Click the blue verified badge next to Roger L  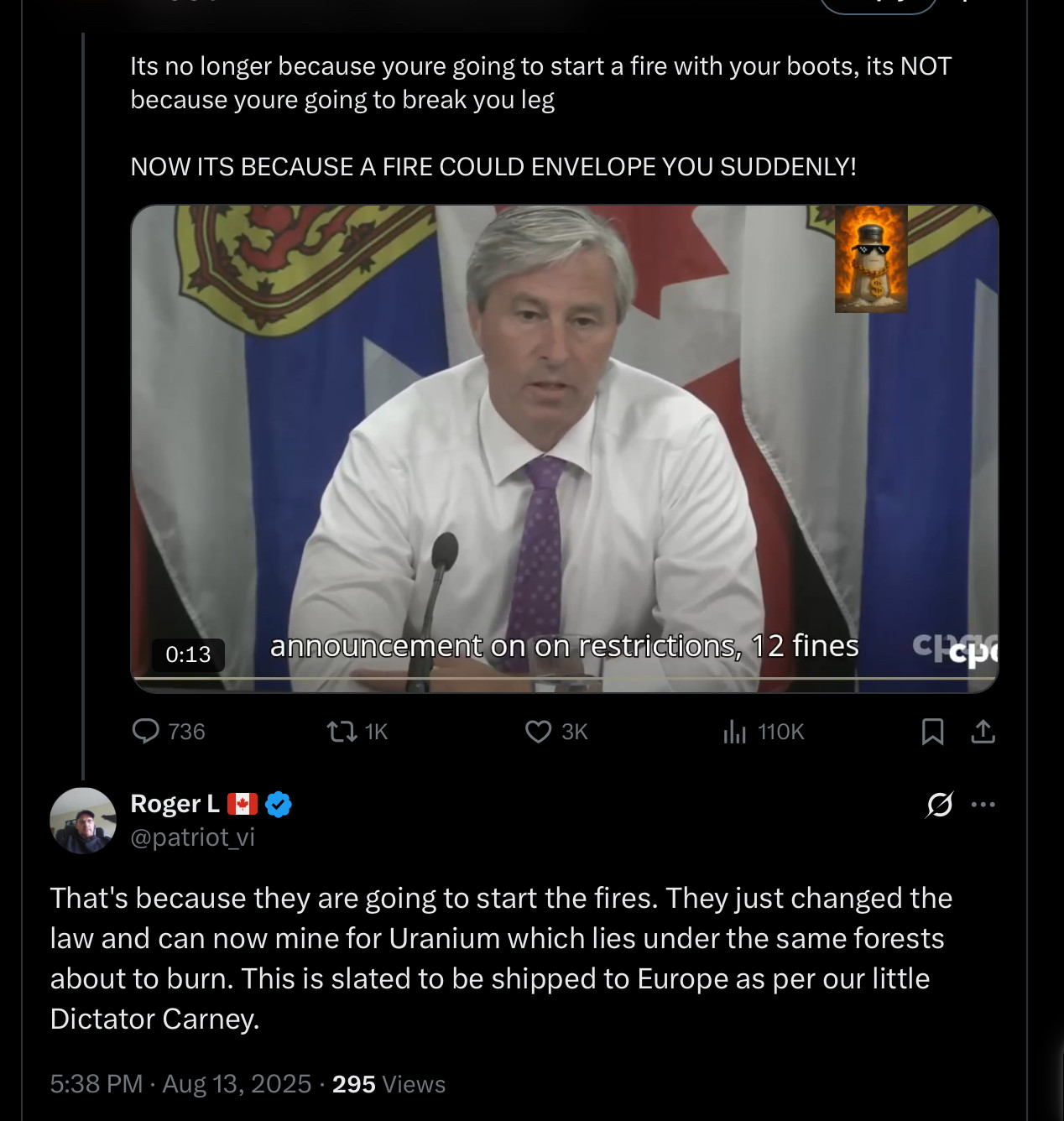point(279,805)
